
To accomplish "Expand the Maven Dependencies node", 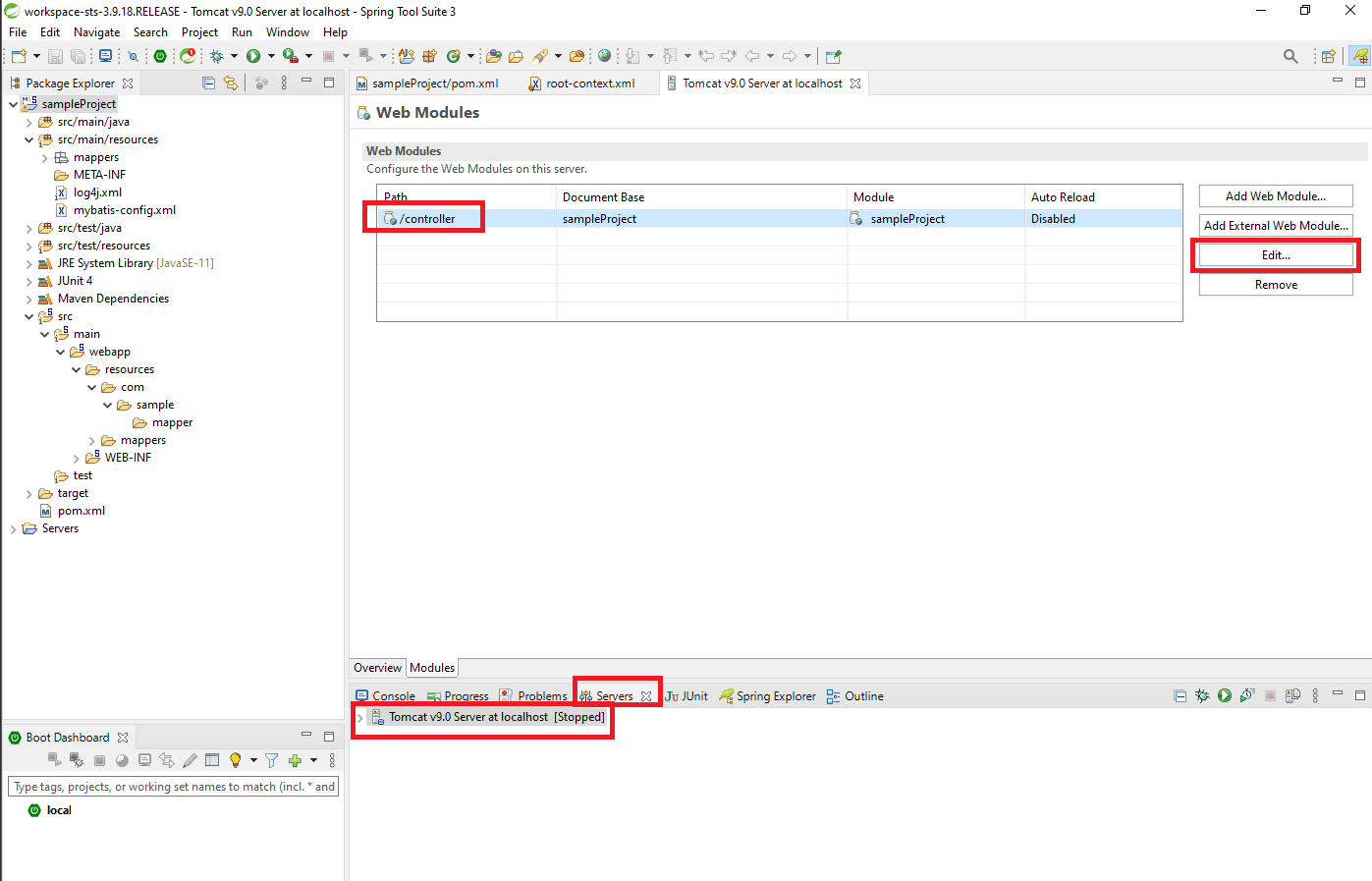I will [x=28, y=299].
